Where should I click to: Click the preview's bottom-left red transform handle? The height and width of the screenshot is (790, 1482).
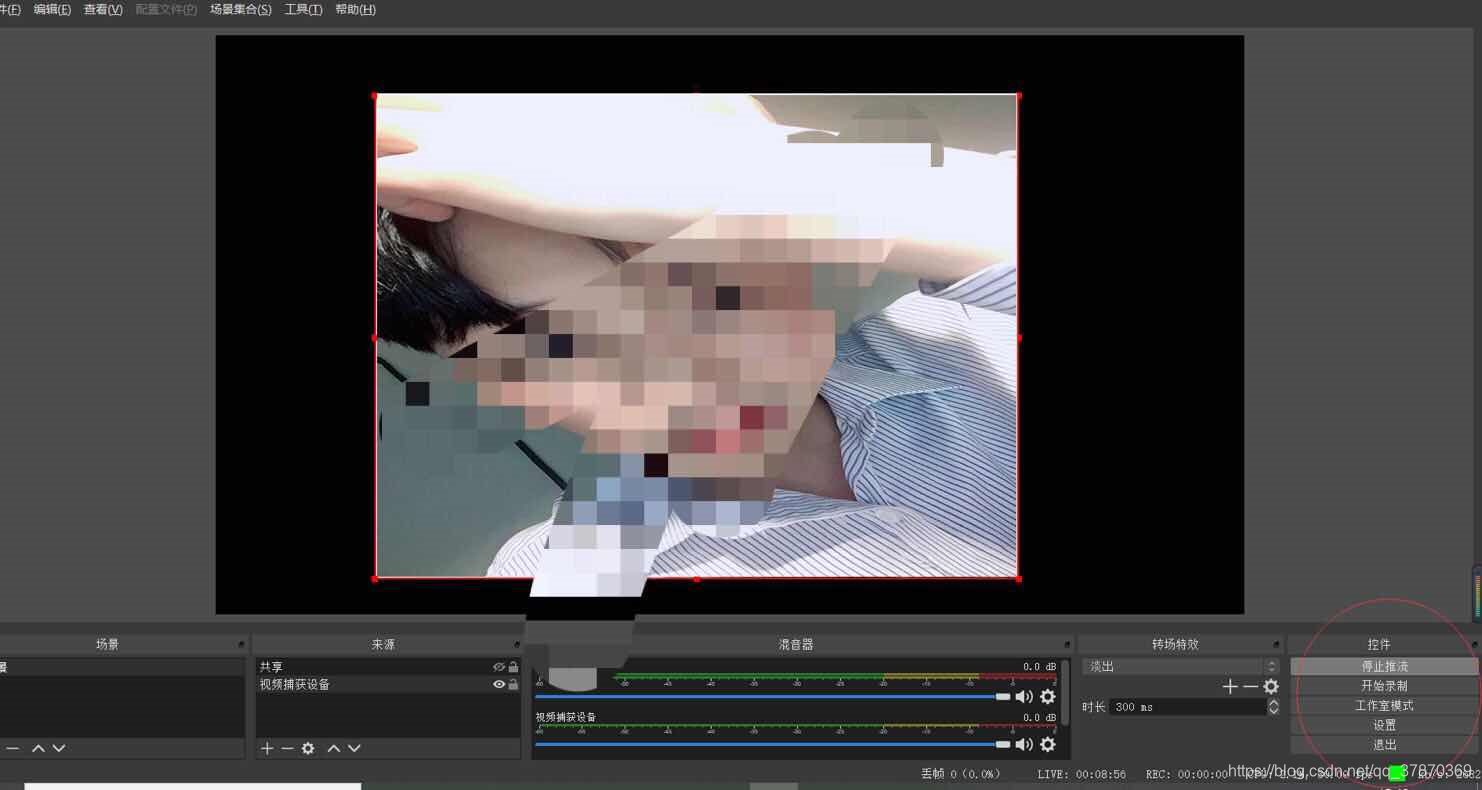(x=375, y=578)
